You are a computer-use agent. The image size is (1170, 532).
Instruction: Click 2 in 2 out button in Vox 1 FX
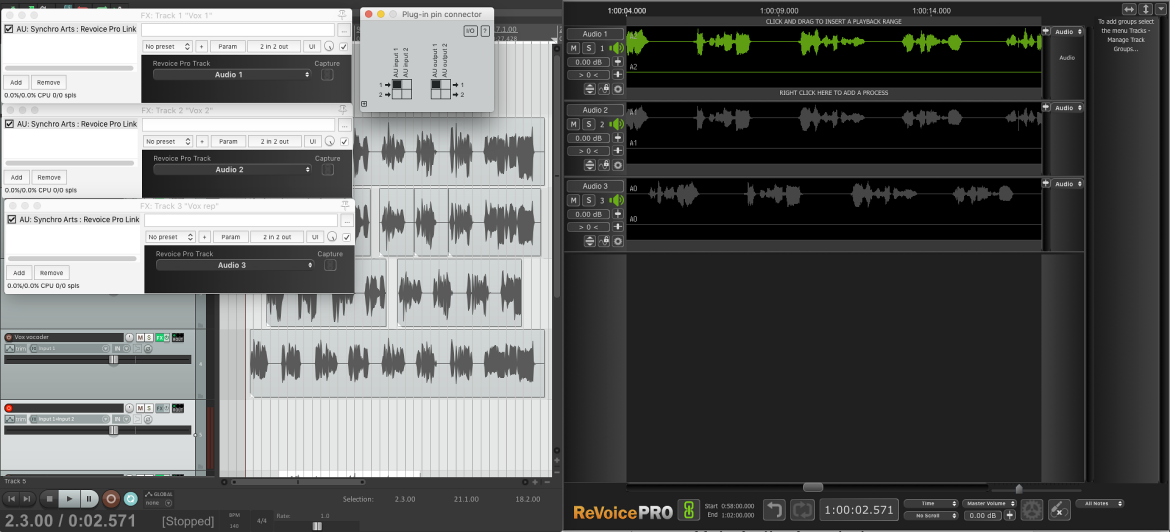[274, 46]
